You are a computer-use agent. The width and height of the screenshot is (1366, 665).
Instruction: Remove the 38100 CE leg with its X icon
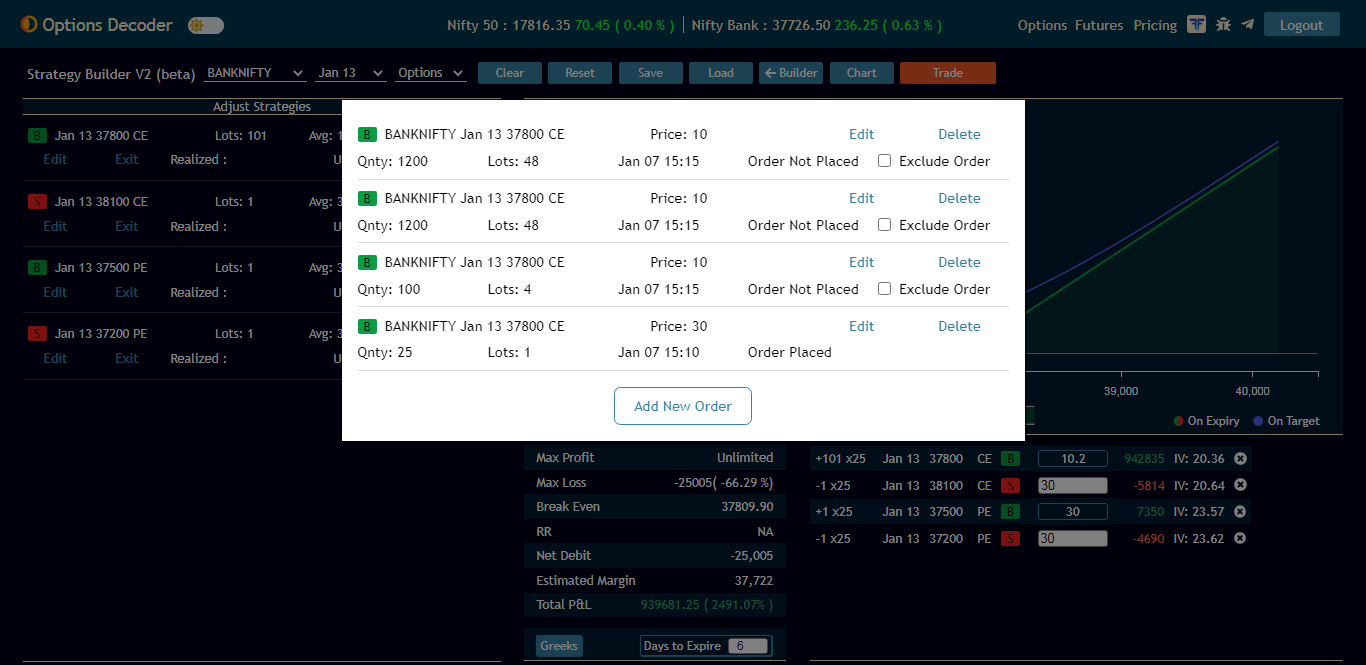point(1240,485)
